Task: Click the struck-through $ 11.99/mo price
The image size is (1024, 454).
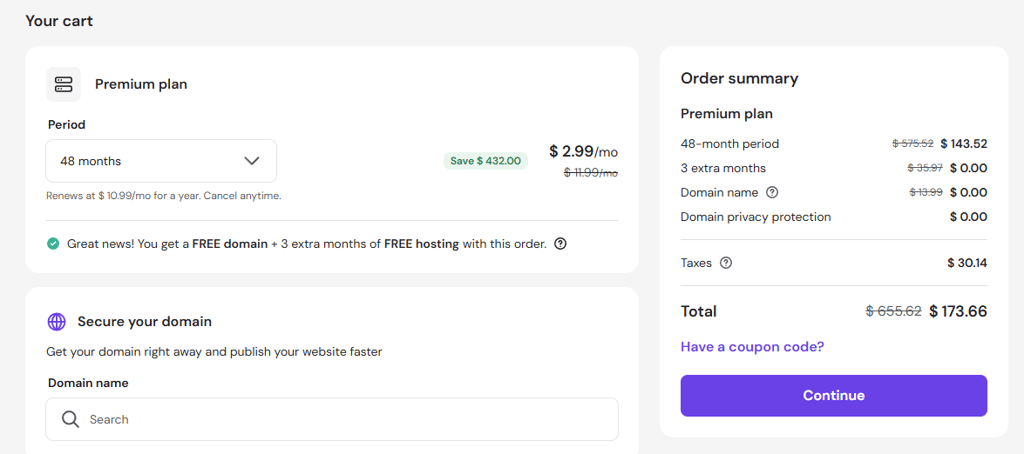Action: pyautogui.click(x=591, y=173)
